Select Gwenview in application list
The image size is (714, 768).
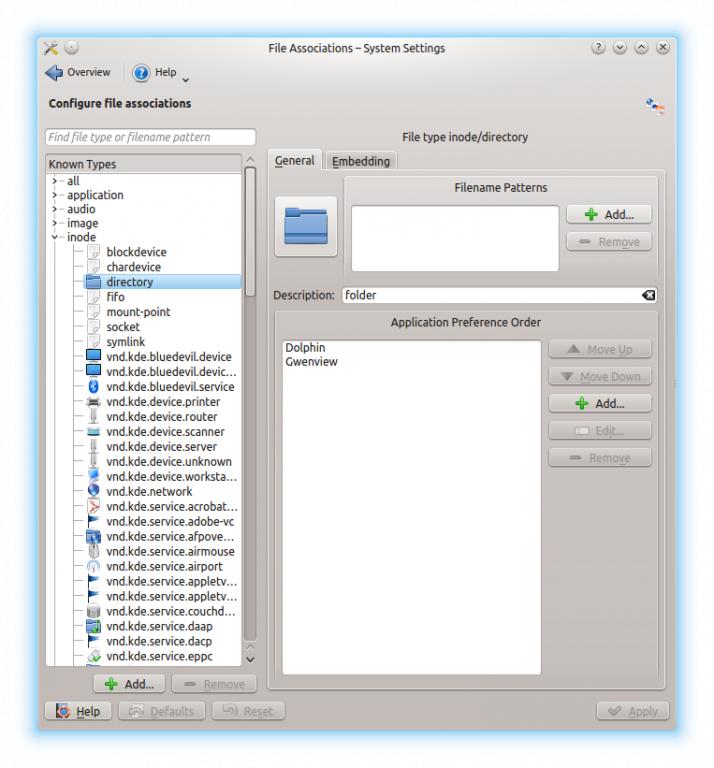tap(311, 361)
